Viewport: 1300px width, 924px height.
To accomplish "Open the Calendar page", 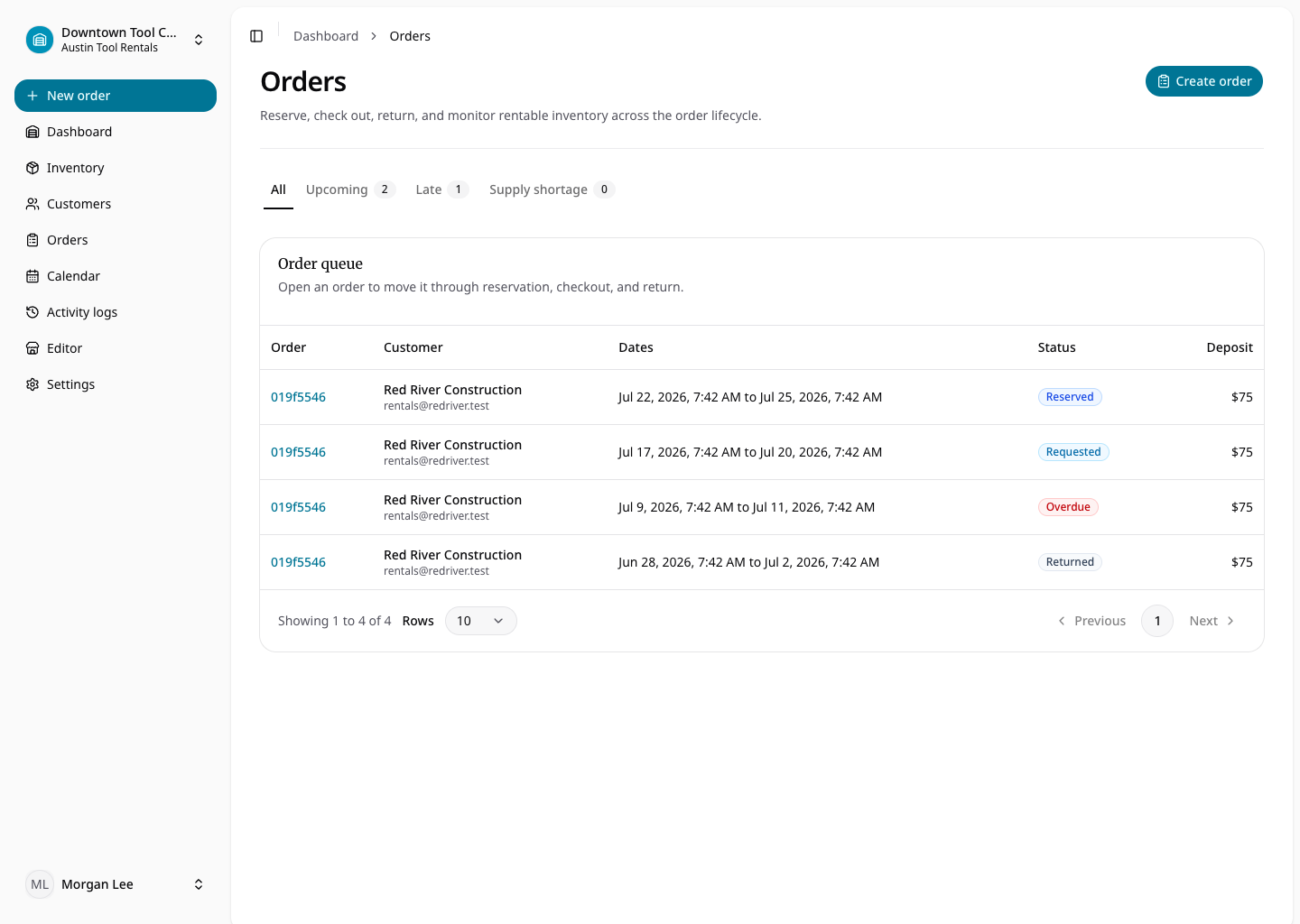I will [x=116, y=276].
